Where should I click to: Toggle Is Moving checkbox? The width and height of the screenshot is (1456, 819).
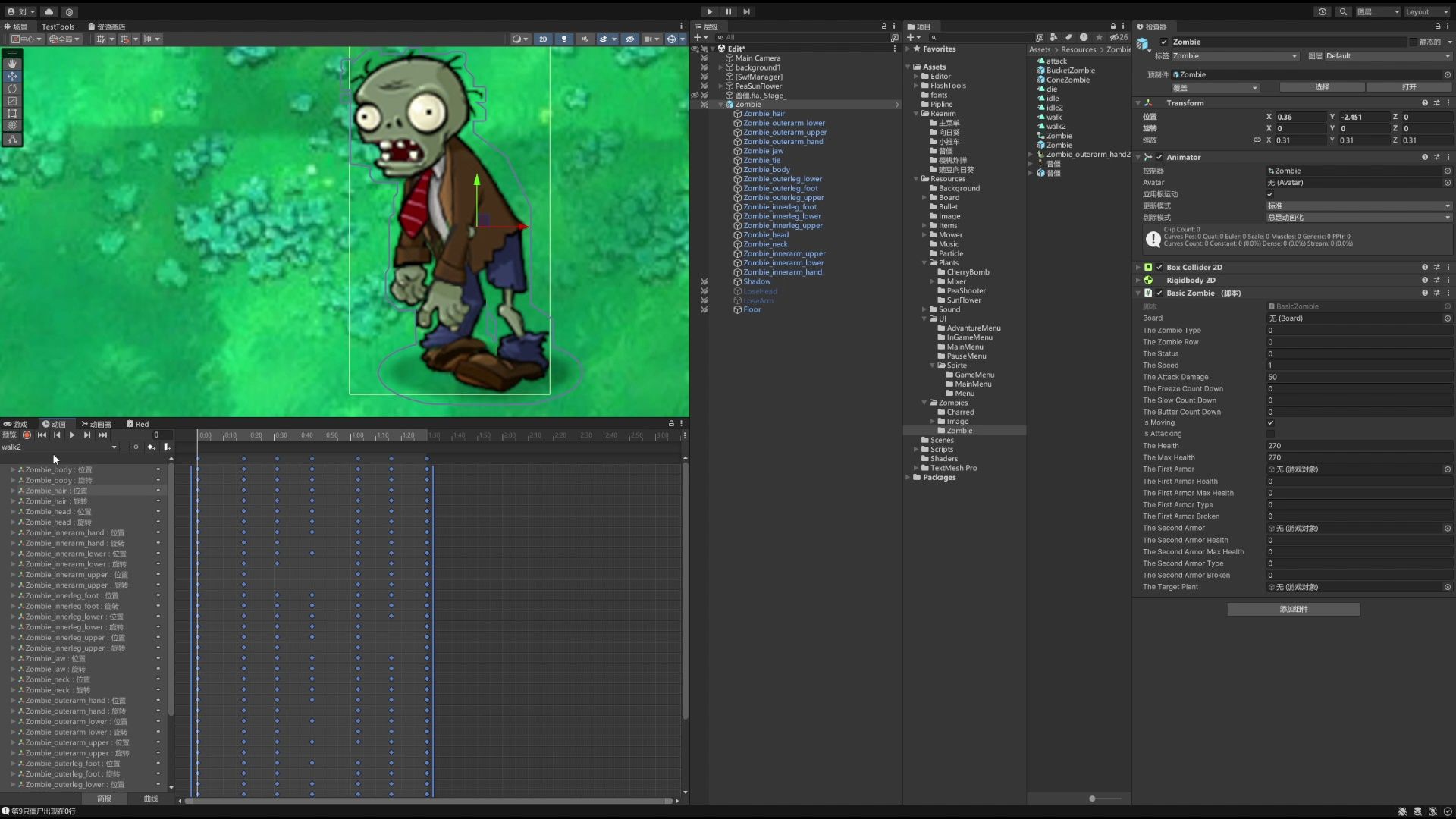[x=1270, y=423]
